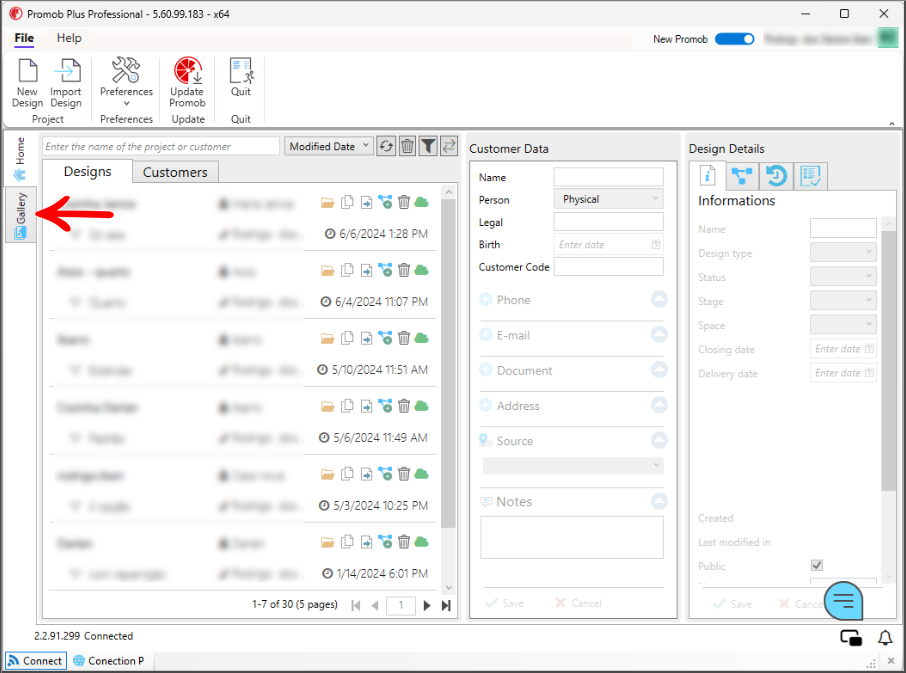Screen dimensions: 906x673
Task: Click the Conection P tab
Action: click(109, 661)
